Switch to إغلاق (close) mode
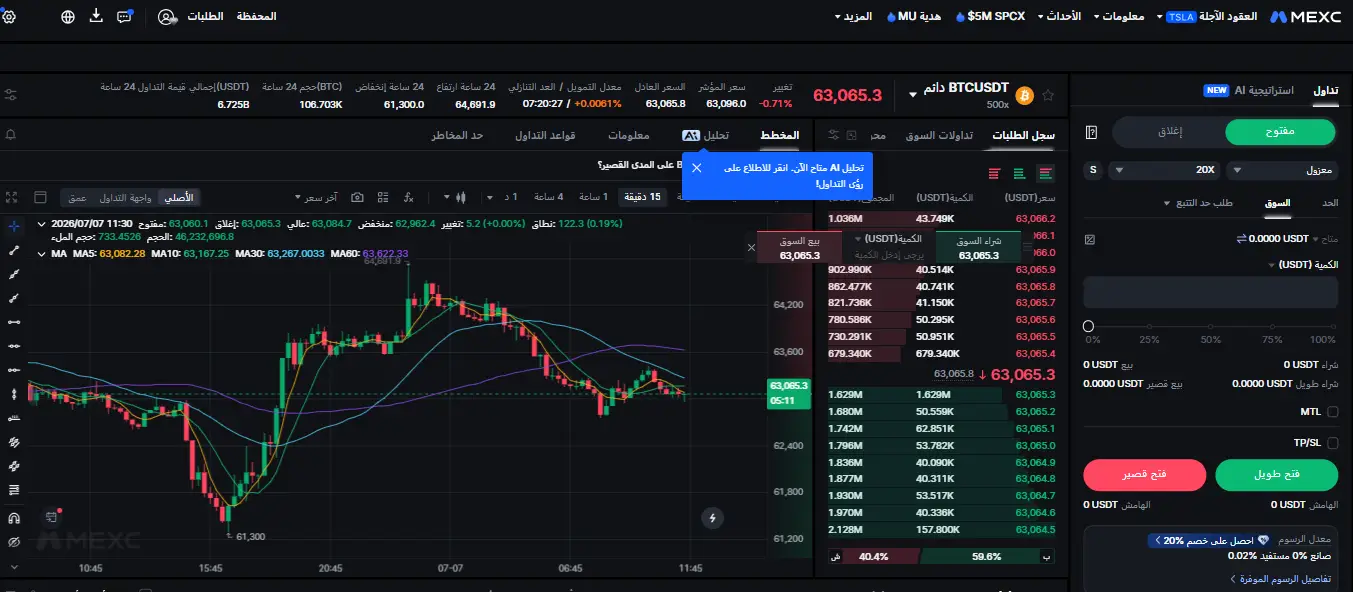Screen dimensions: 1353x592 [1169, 132]
